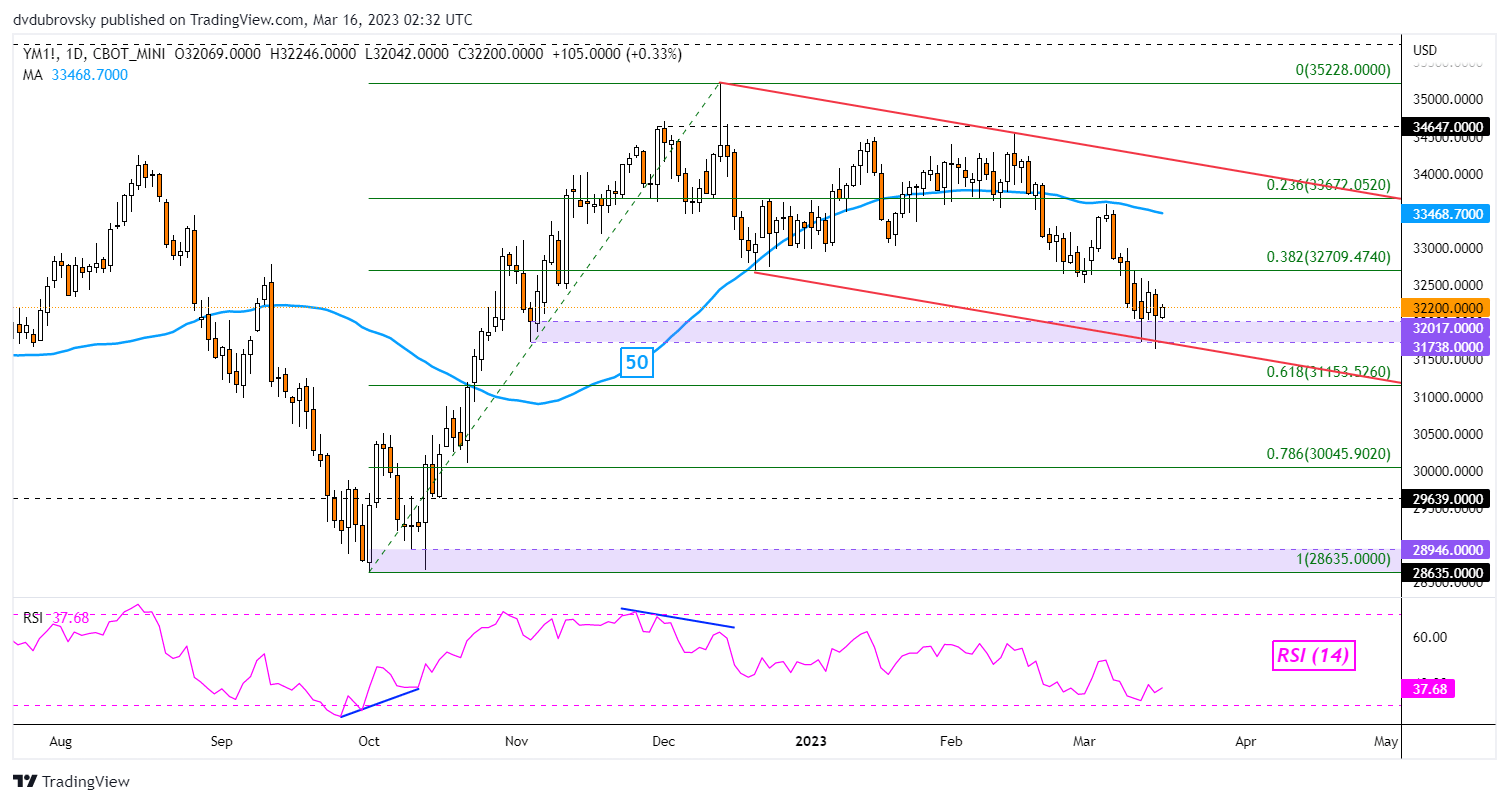Click the 0.236(33672.0520) Fibonacci label

point(1330,185)
